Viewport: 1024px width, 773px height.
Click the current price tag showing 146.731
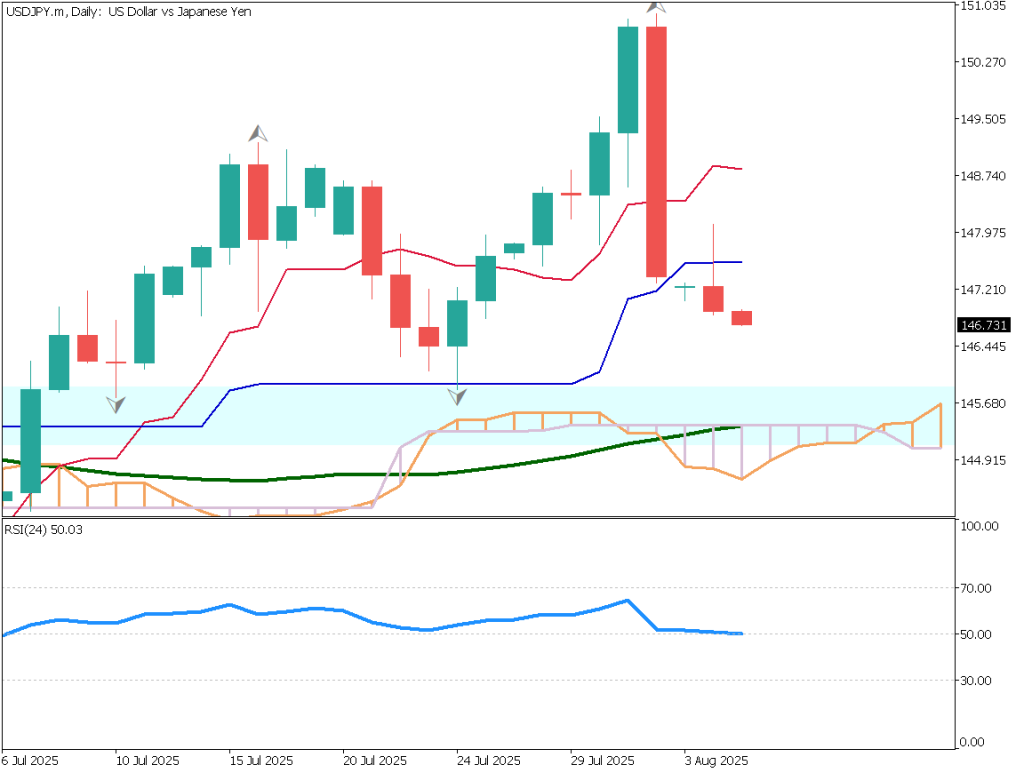point(983,324)
